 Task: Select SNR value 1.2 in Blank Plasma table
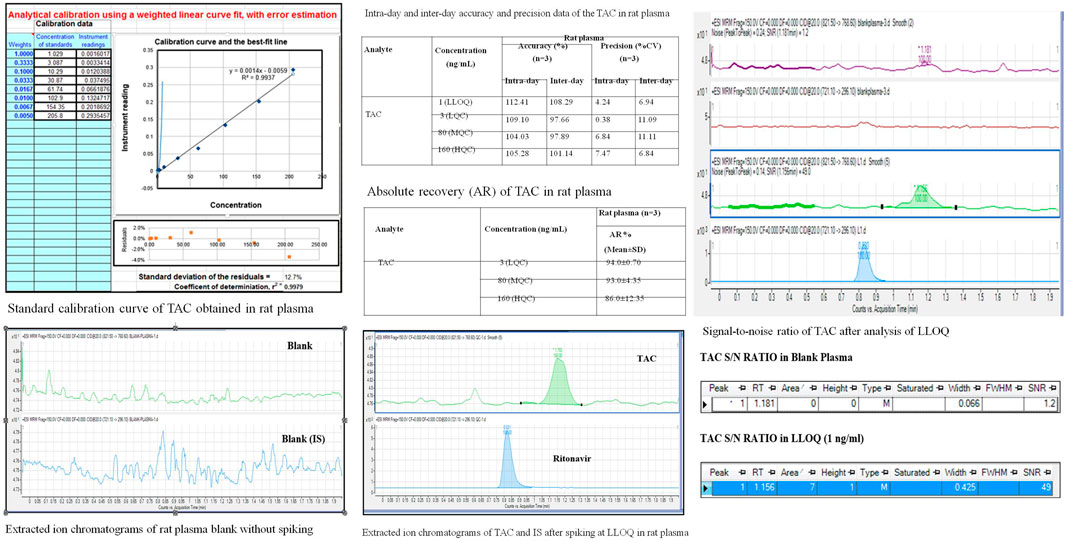(x=1052, y=404)
